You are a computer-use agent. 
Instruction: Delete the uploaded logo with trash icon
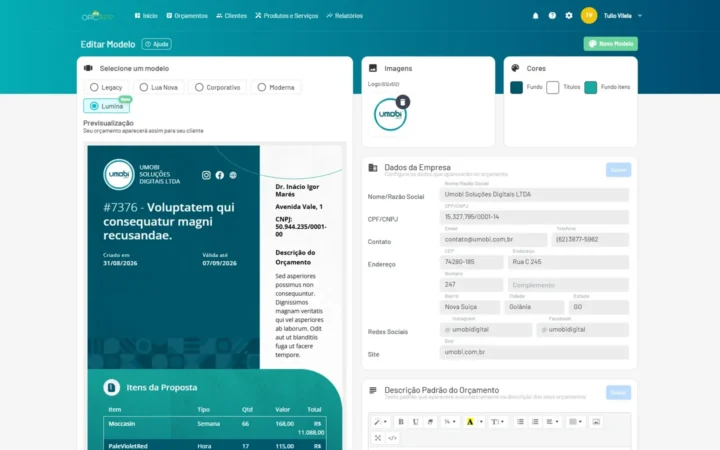[x=403, y=102]
